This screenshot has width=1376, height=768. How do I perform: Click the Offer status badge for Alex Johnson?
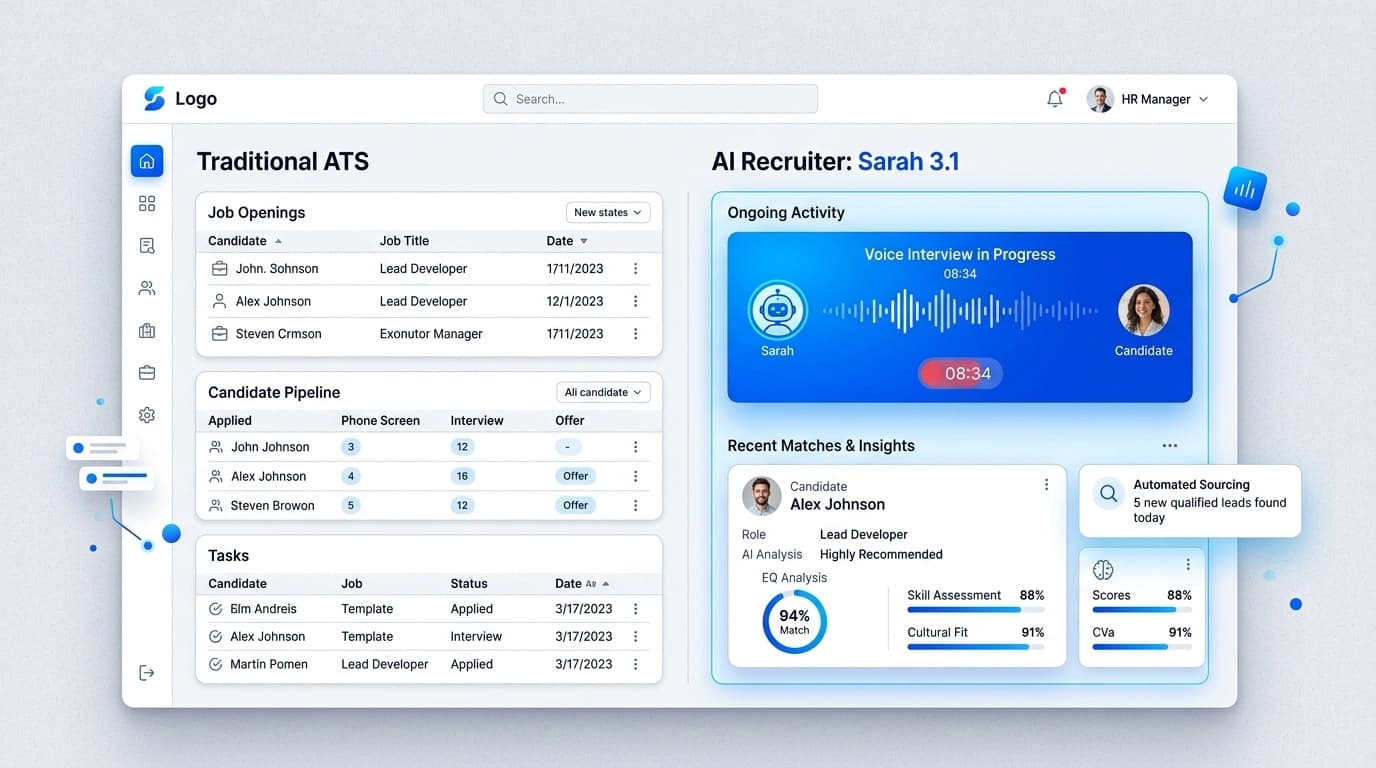coord(575,475)
